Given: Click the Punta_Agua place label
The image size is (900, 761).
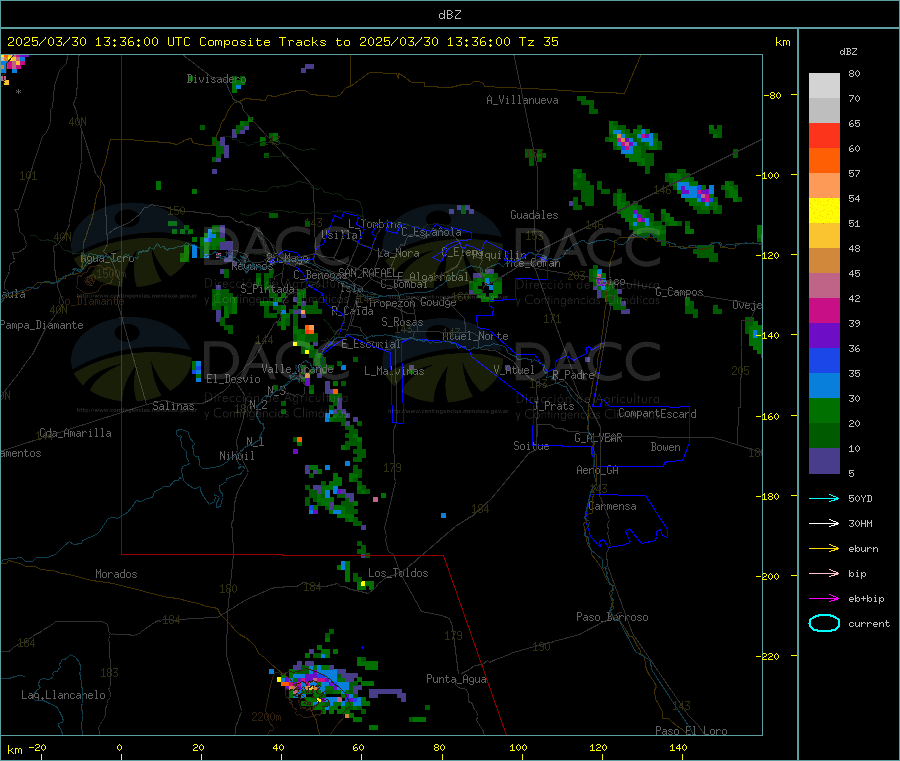Looking at the screenshot, I should coord(456,679).
